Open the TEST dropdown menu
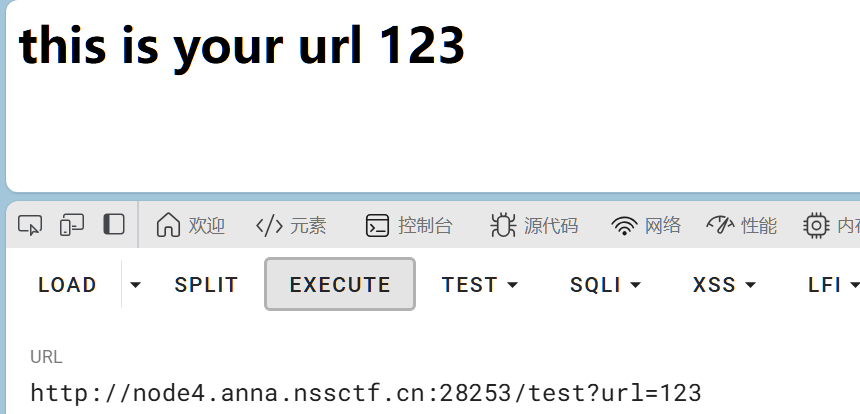Screen dimensions: 860x414 (480, 285)
